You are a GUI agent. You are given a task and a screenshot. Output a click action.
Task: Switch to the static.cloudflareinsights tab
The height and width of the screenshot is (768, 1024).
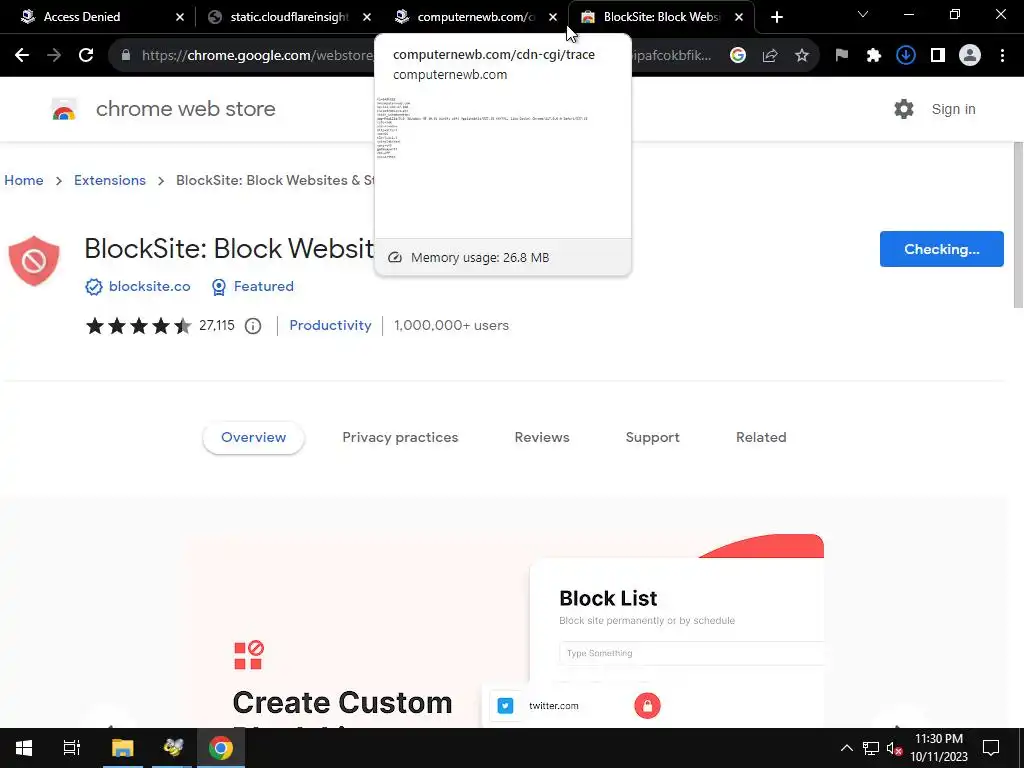289,17
